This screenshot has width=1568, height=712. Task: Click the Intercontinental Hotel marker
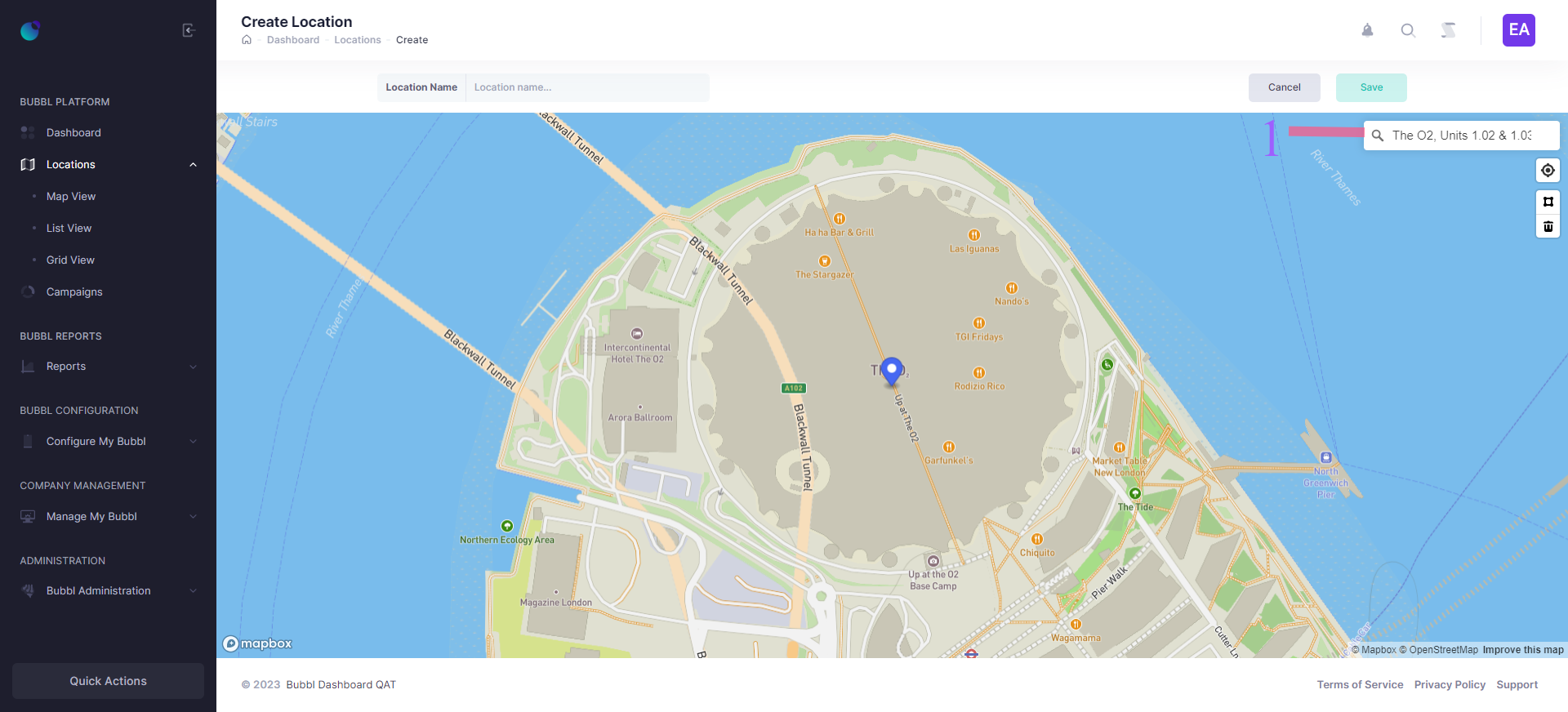click(637, 333)
